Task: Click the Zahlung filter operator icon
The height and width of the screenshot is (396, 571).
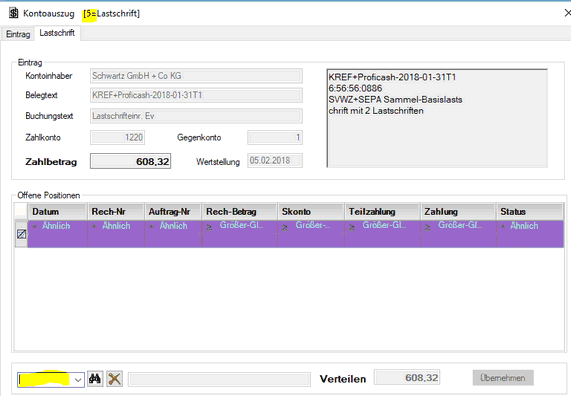Action: [x=428, y=227]
